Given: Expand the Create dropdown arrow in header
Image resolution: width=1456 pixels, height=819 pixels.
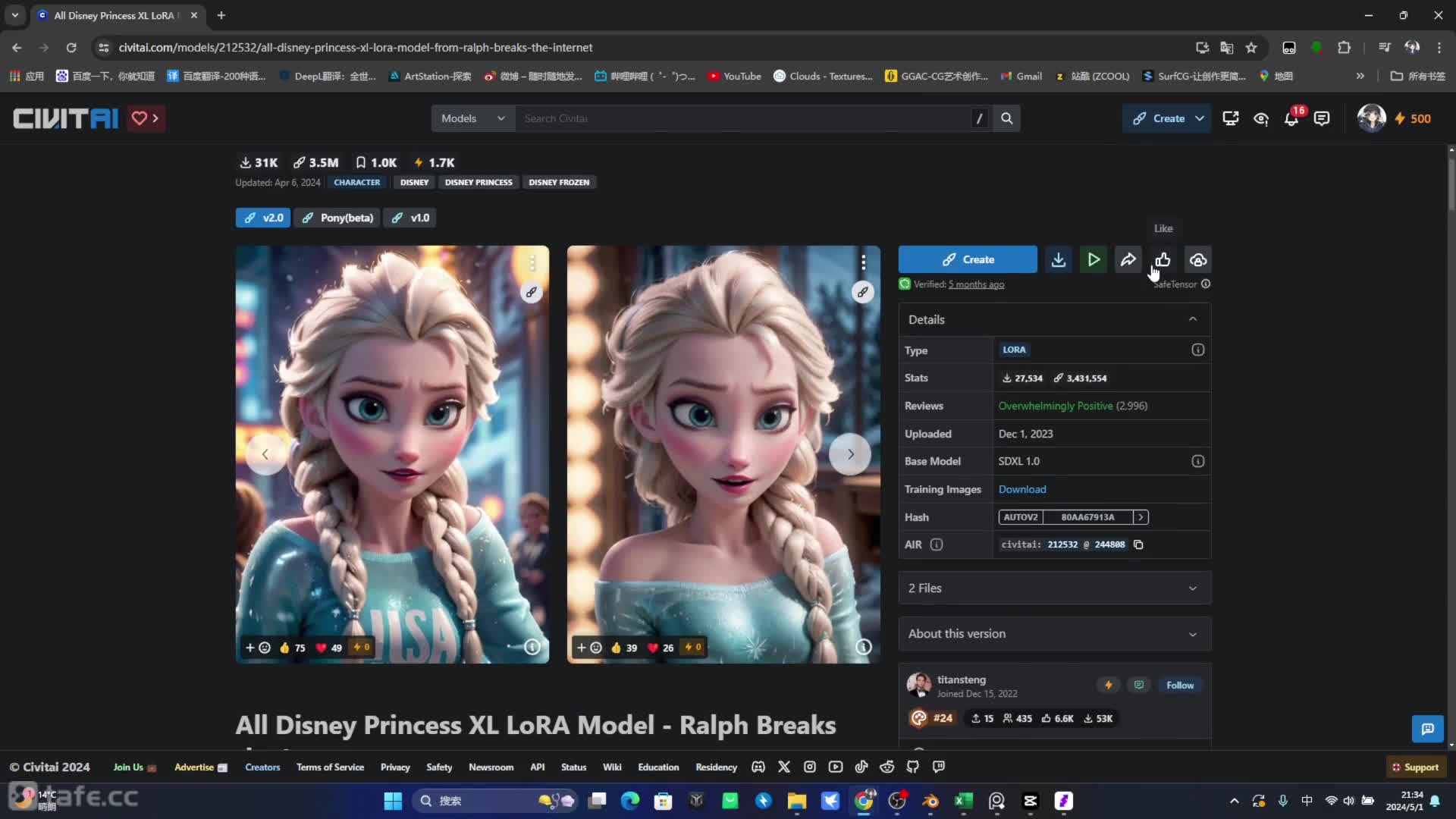Looking at the screenshot, I should pyautogui.click(x=1200, y=118).
